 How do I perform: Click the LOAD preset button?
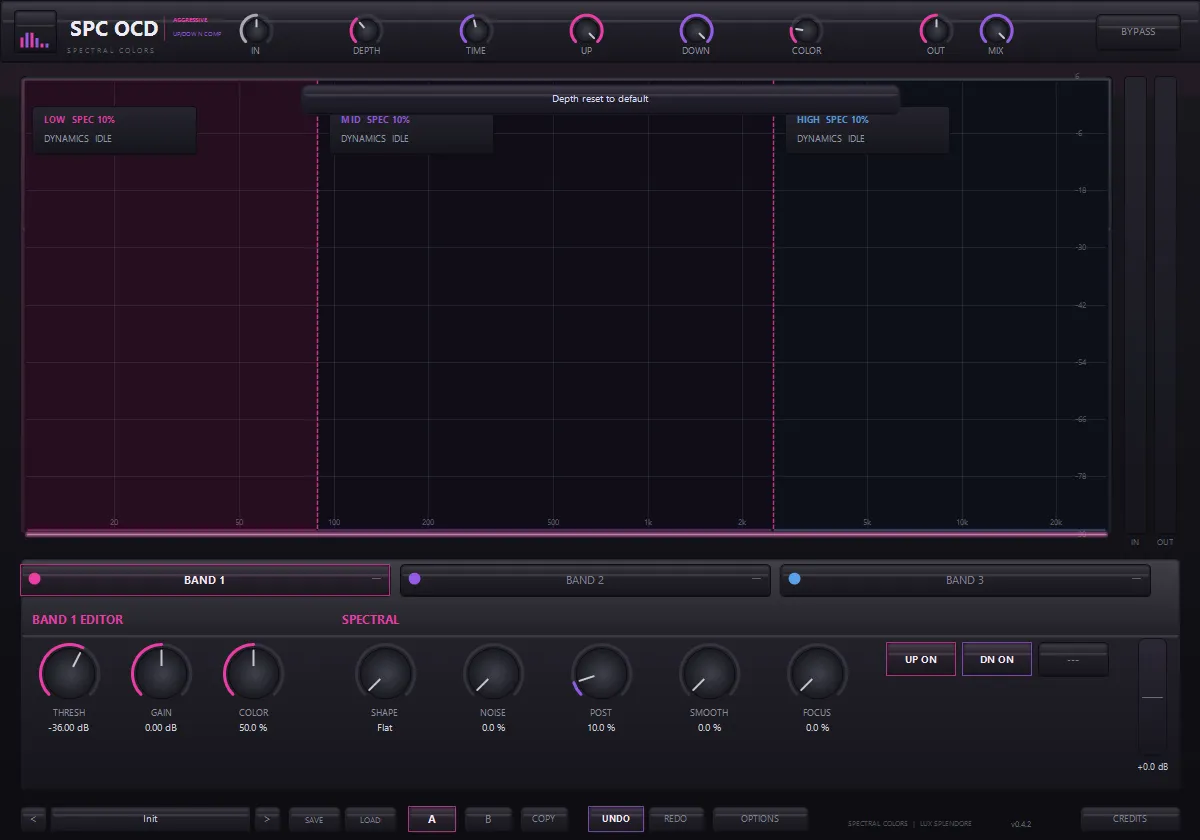[x=370, y=819]
